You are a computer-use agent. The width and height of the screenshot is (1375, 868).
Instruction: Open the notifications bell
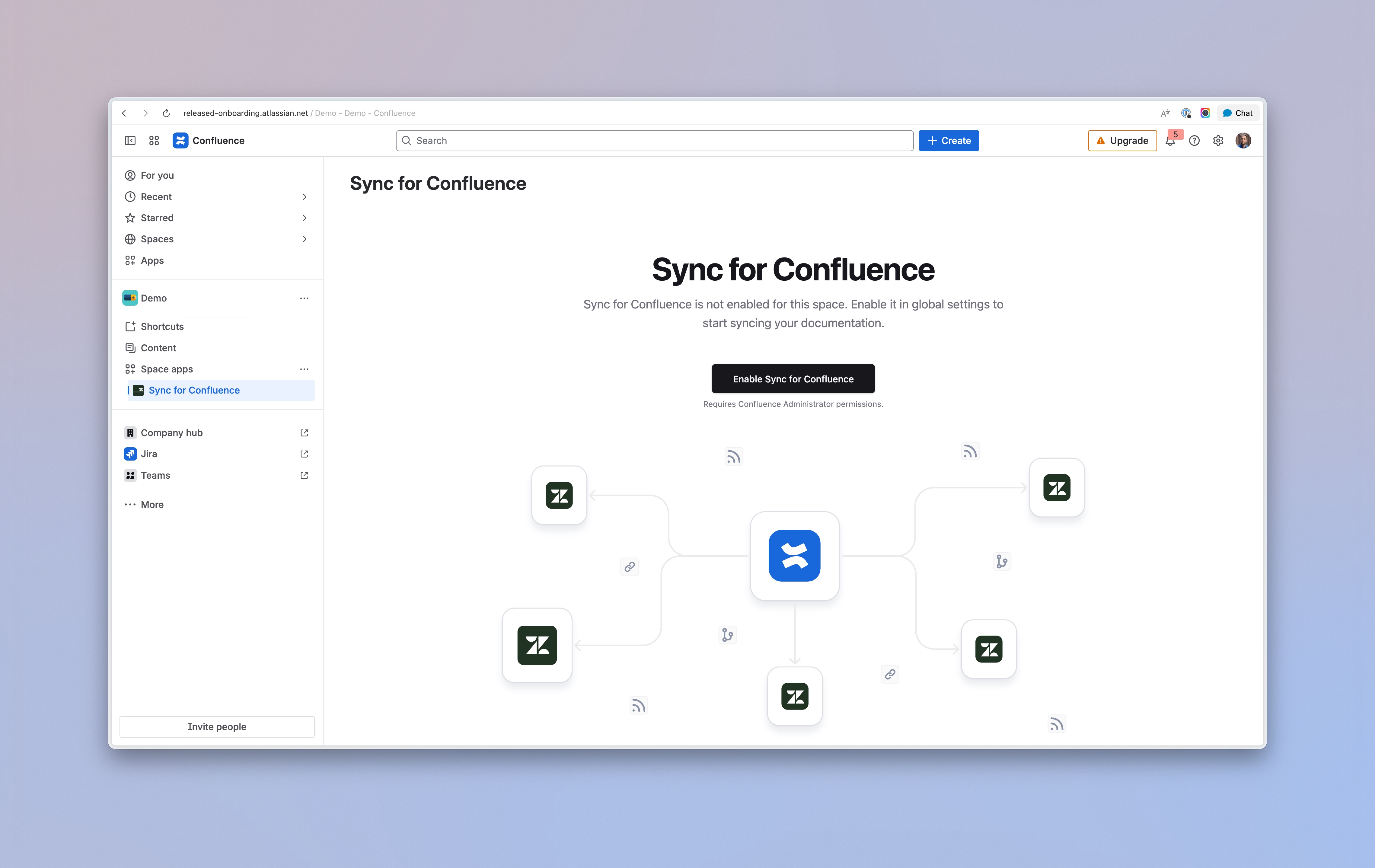(x=1170, y=141)
